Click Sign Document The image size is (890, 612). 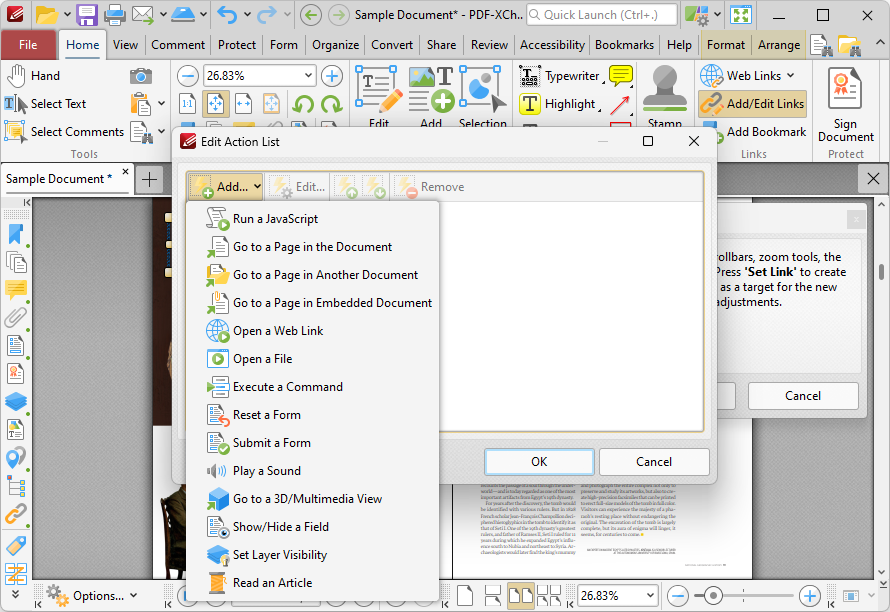[845, 106]
